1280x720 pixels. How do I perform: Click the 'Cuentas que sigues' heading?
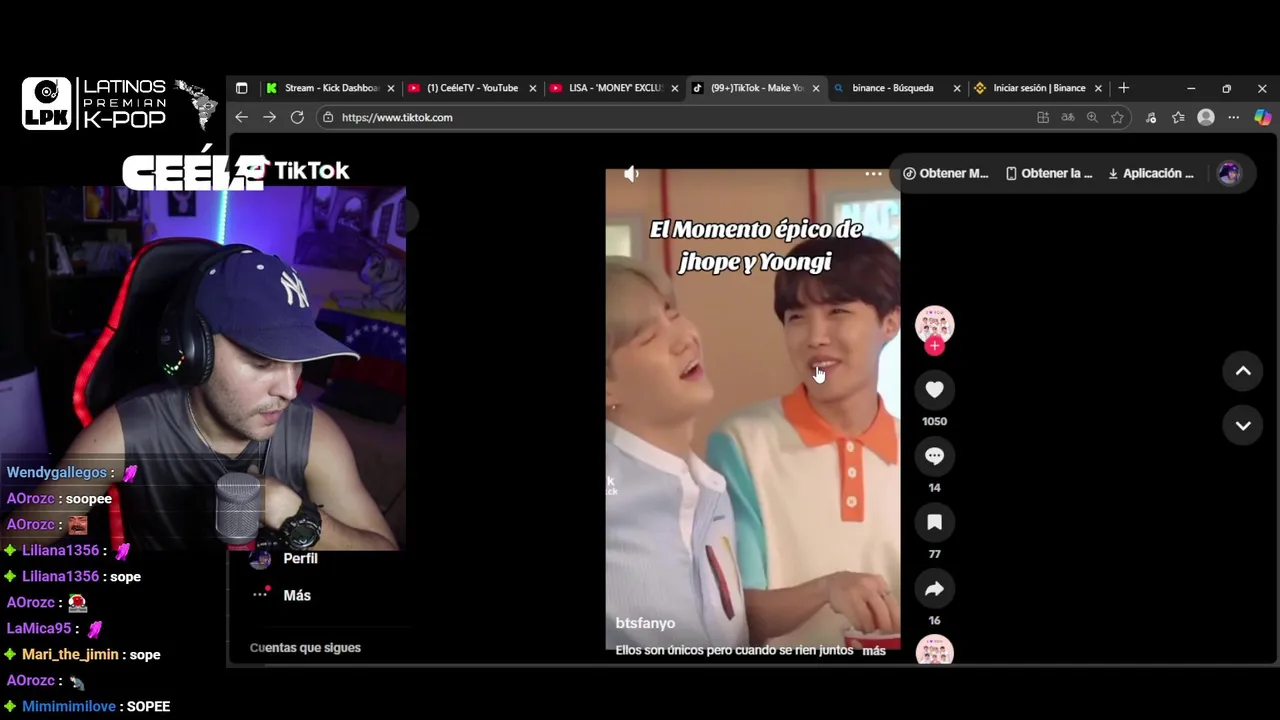click(x=305, y=648)
